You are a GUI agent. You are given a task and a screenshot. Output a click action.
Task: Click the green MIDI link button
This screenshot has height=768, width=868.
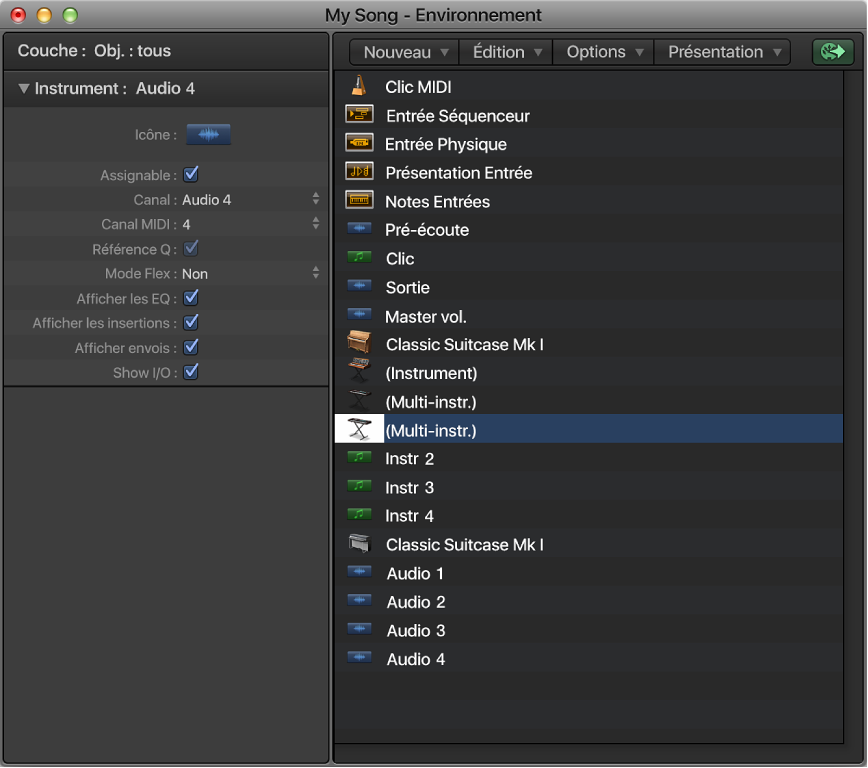point(833,52)
